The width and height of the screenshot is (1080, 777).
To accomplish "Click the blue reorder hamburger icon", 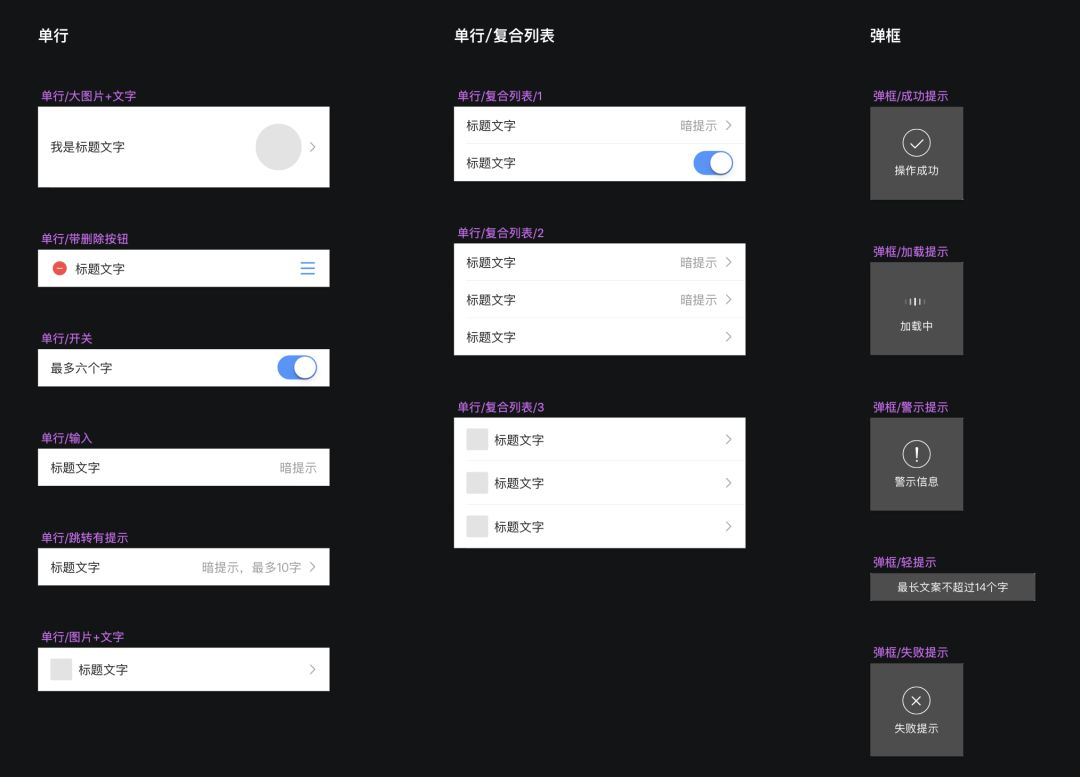I will [x=308, y=269].
